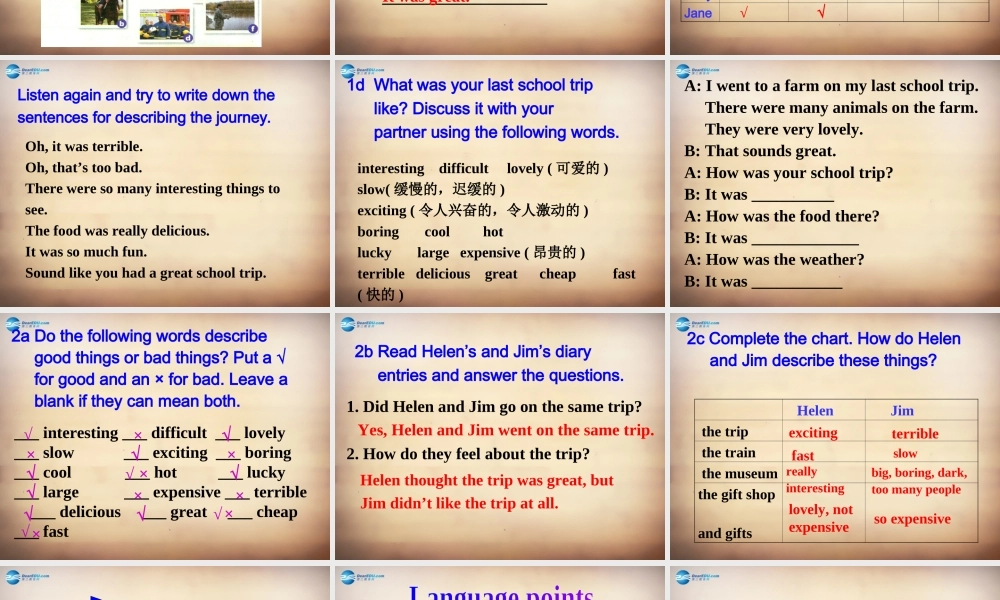Click the 'the gift shop' row label
Screen dimensions: 1000x600
coord(737,494)
